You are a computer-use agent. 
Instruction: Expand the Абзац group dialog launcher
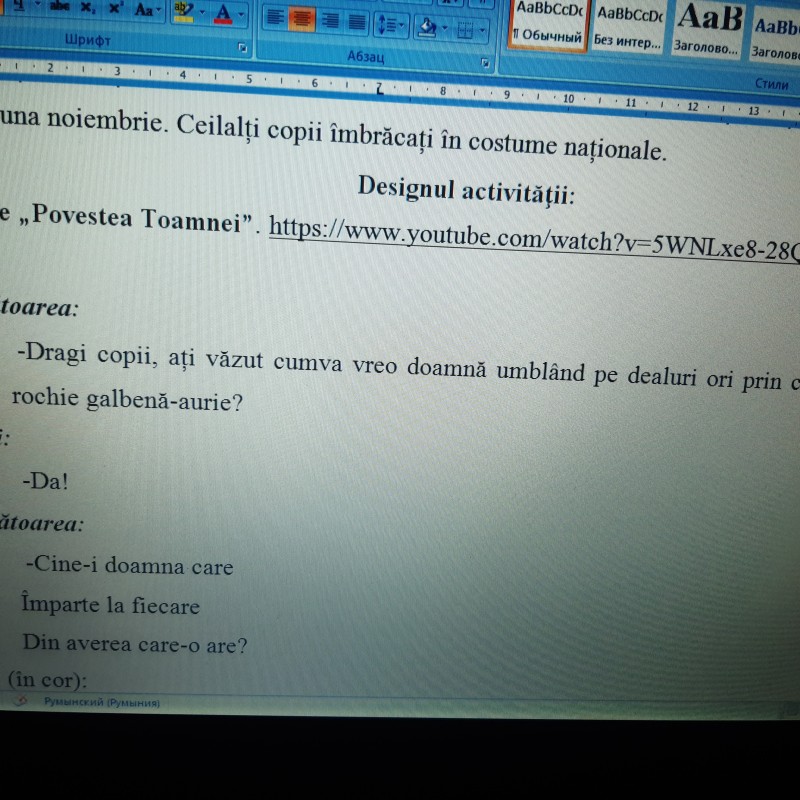click(x=484, y=63)
